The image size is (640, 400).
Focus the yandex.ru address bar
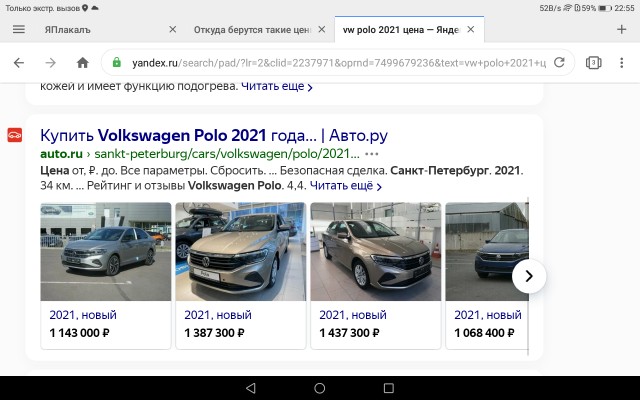point(338,63)
